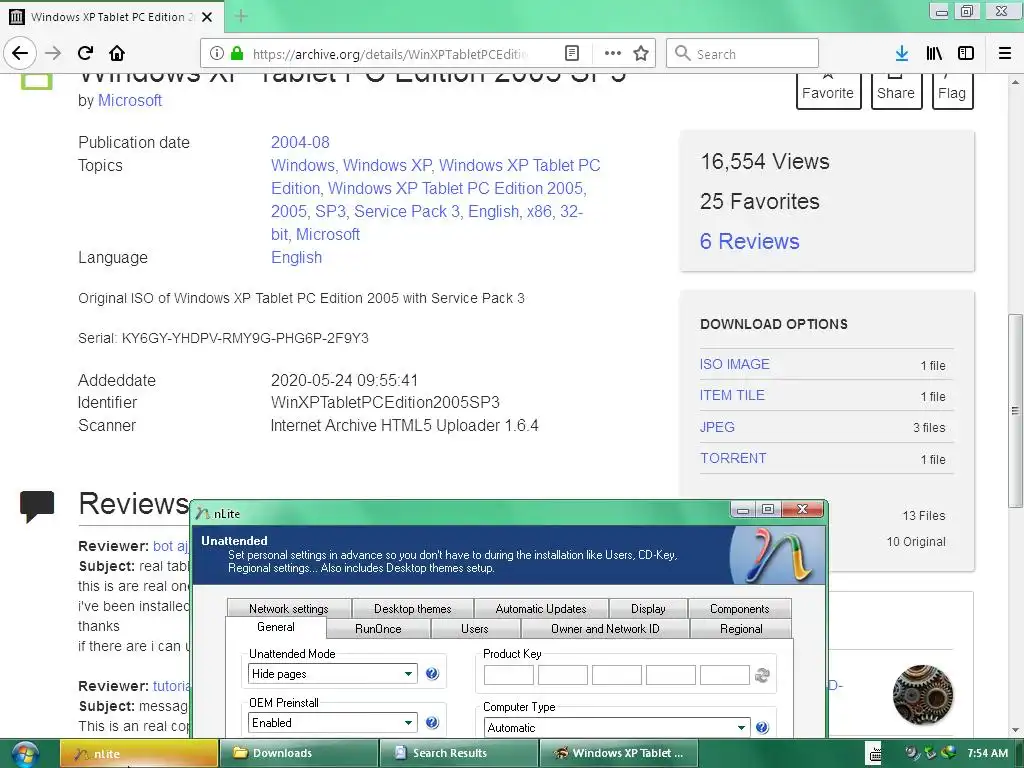Click help icon beside OEM Preinstall dropdown
1024x768 pixels.
click(432, 722)
